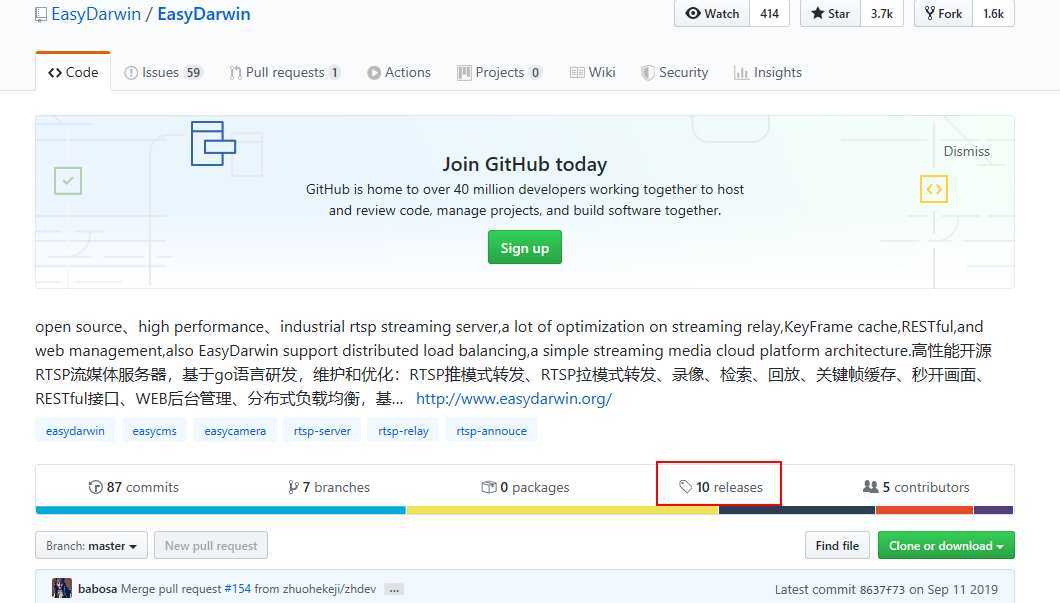Select the rtsp-server topic tag
The height and width of the screenshot is (603, 1060).
322,431
